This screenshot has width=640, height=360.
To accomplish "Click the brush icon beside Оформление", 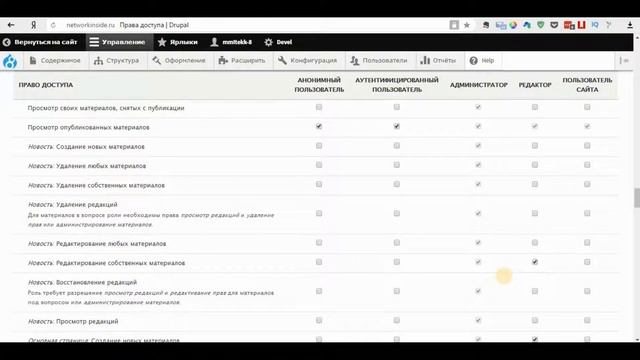I will click(x=157, y=60).
